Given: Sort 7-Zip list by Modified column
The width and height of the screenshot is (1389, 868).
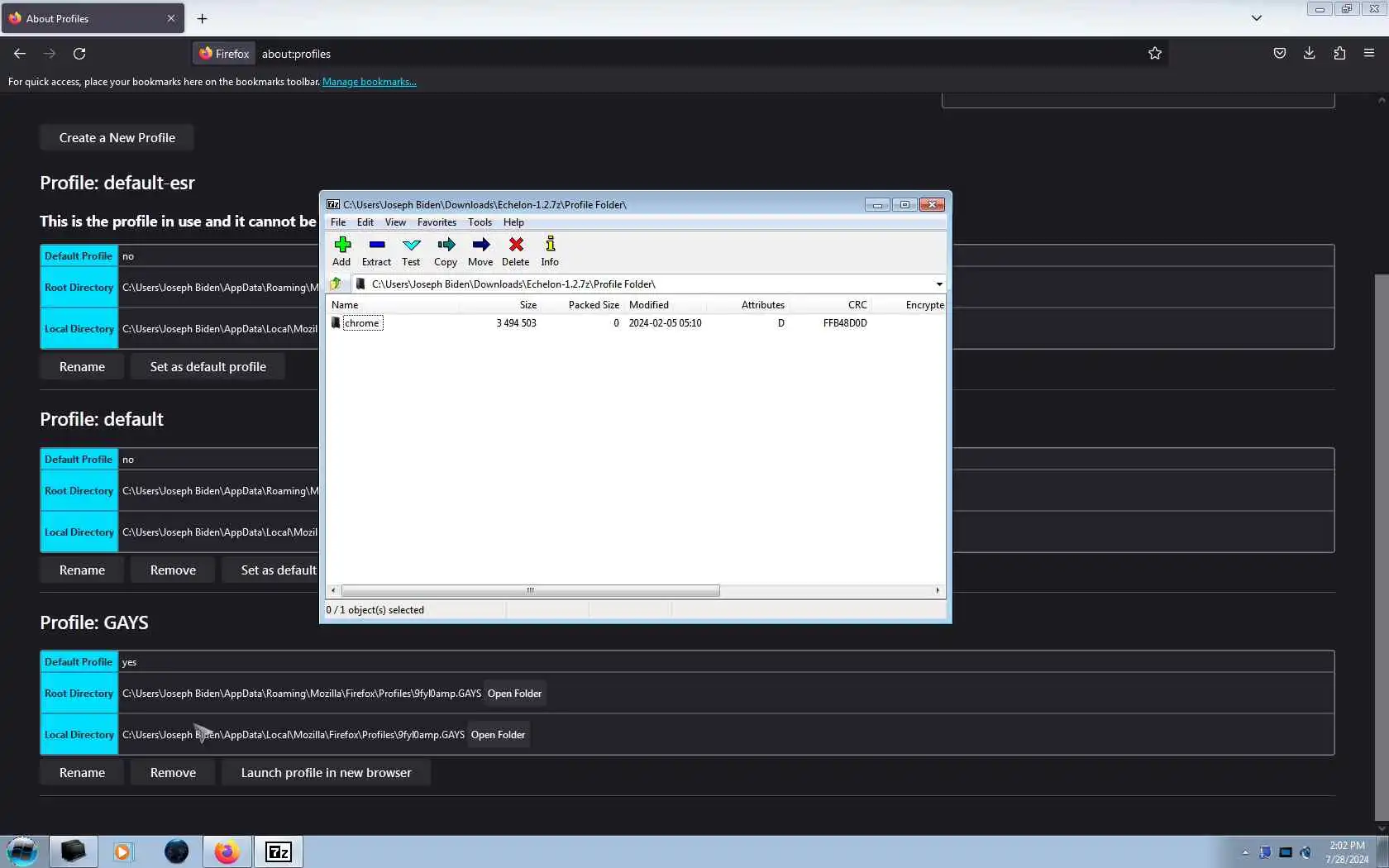Looking at the screenshot, I should (665, 305).
